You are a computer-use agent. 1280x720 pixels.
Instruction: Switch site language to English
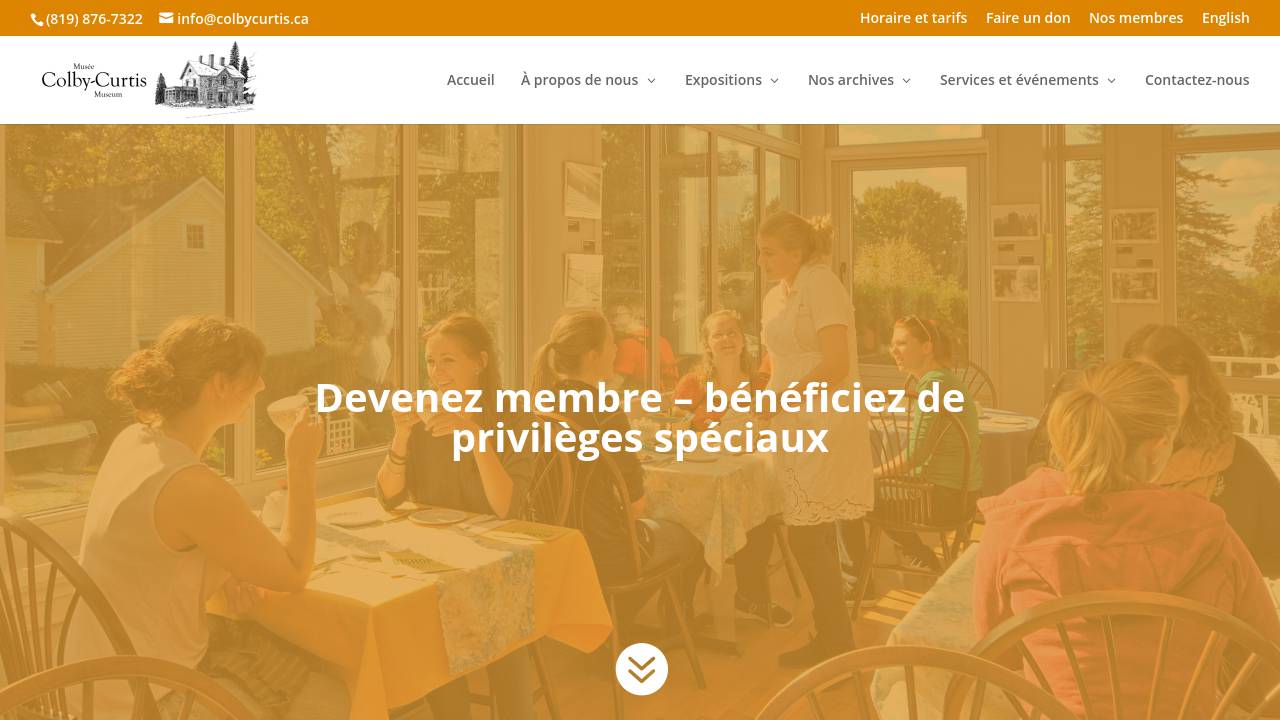[x=1225, y=18]
